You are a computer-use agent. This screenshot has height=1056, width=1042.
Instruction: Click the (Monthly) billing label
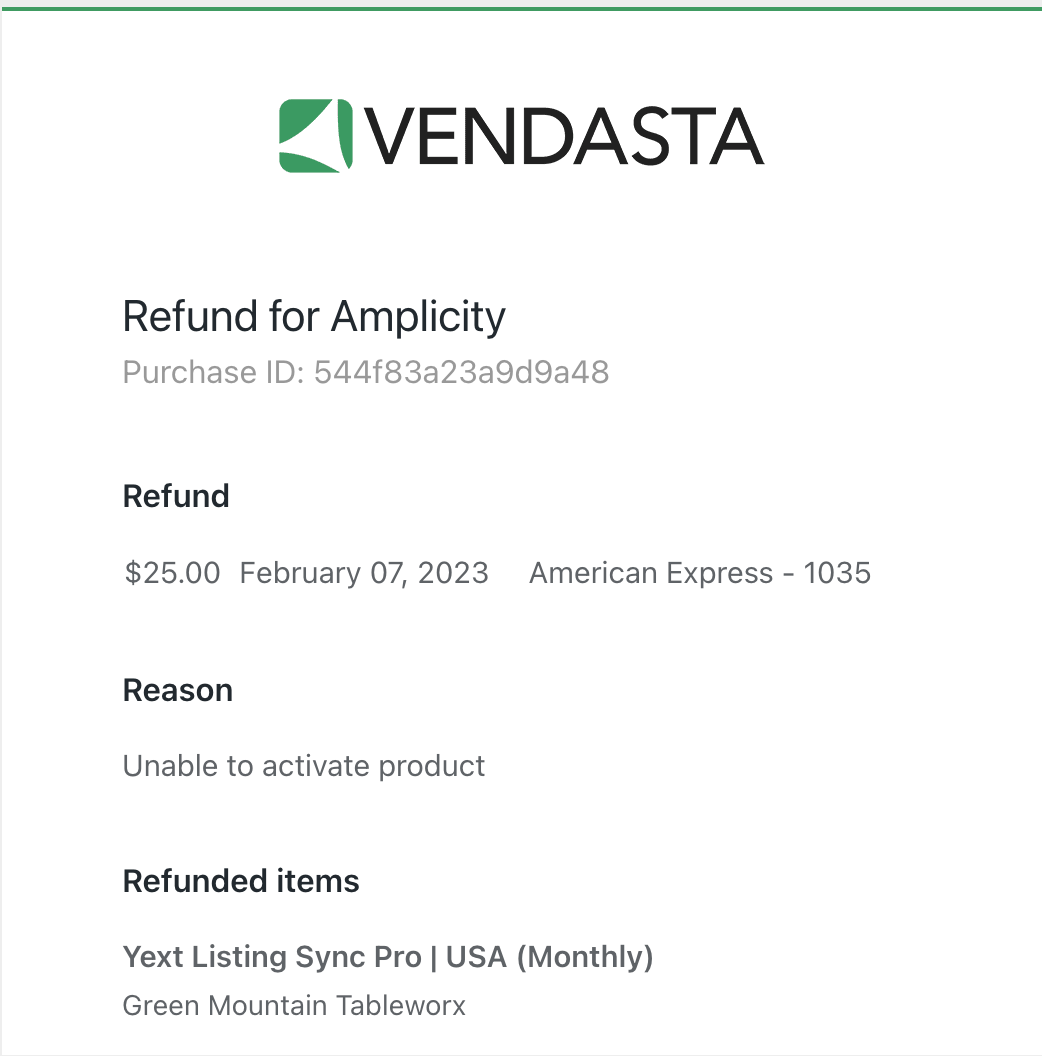pyautogui.click(x=585, y=958)
